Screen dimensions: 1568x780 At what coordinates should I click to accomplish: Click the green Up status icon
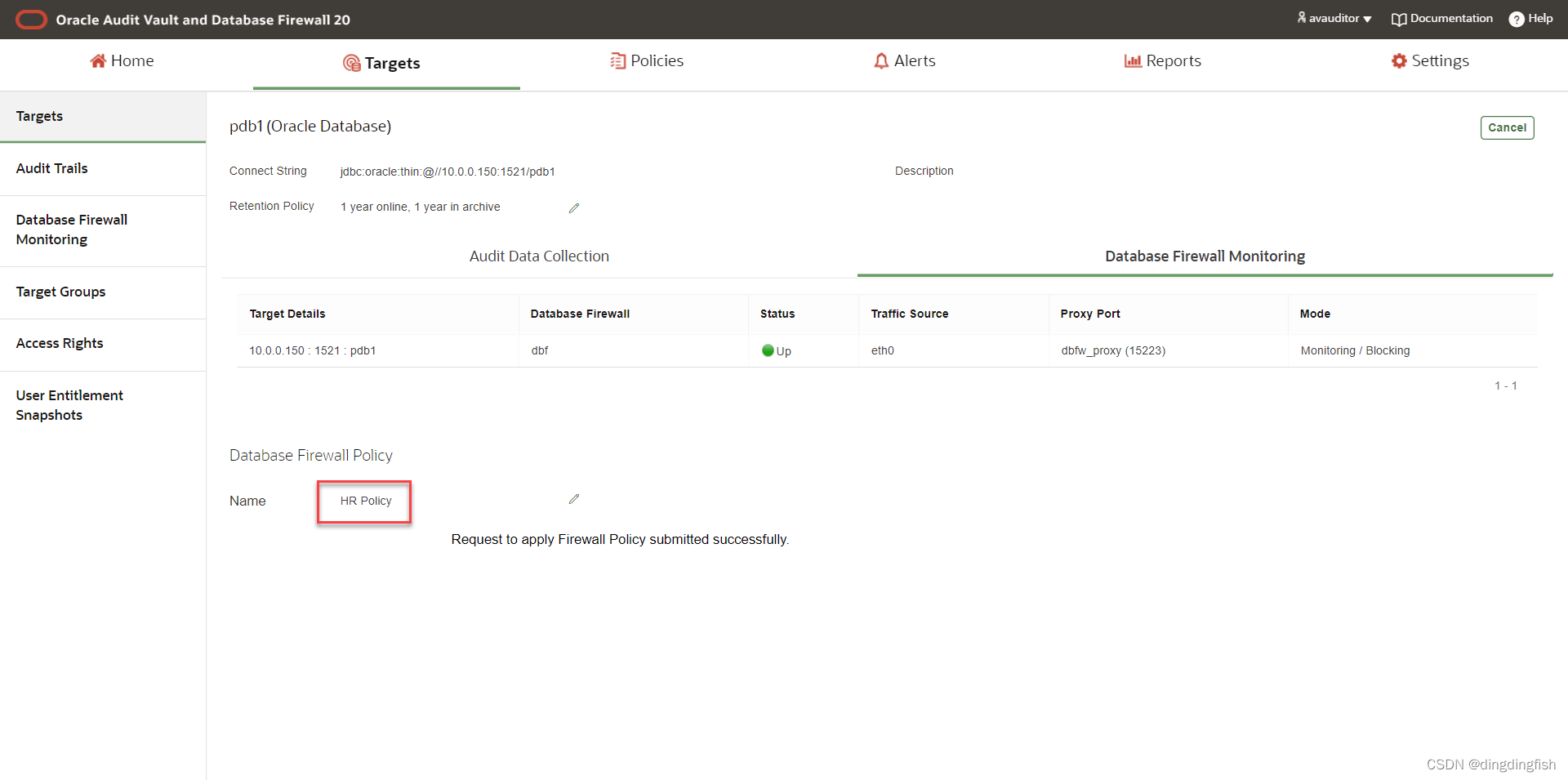[768, 350]
